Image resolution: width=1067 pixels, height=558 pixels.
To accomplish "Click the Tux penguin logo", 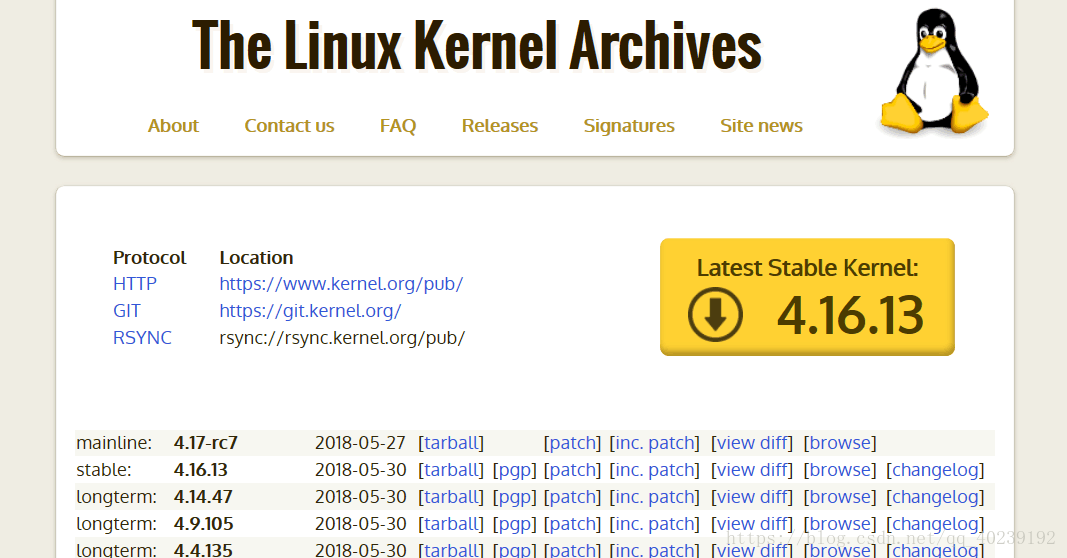I will 934,71.
